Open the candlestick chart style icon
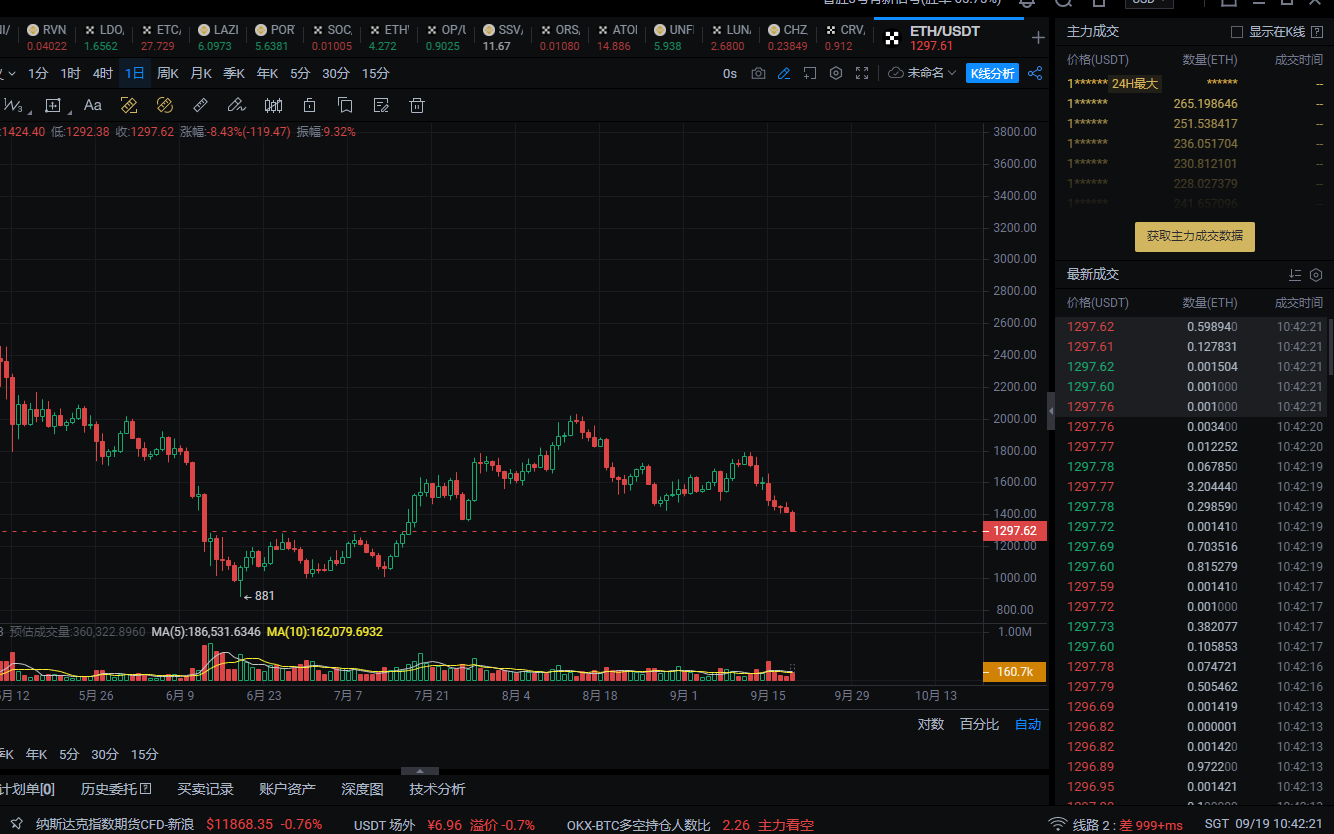 (273, 105)
